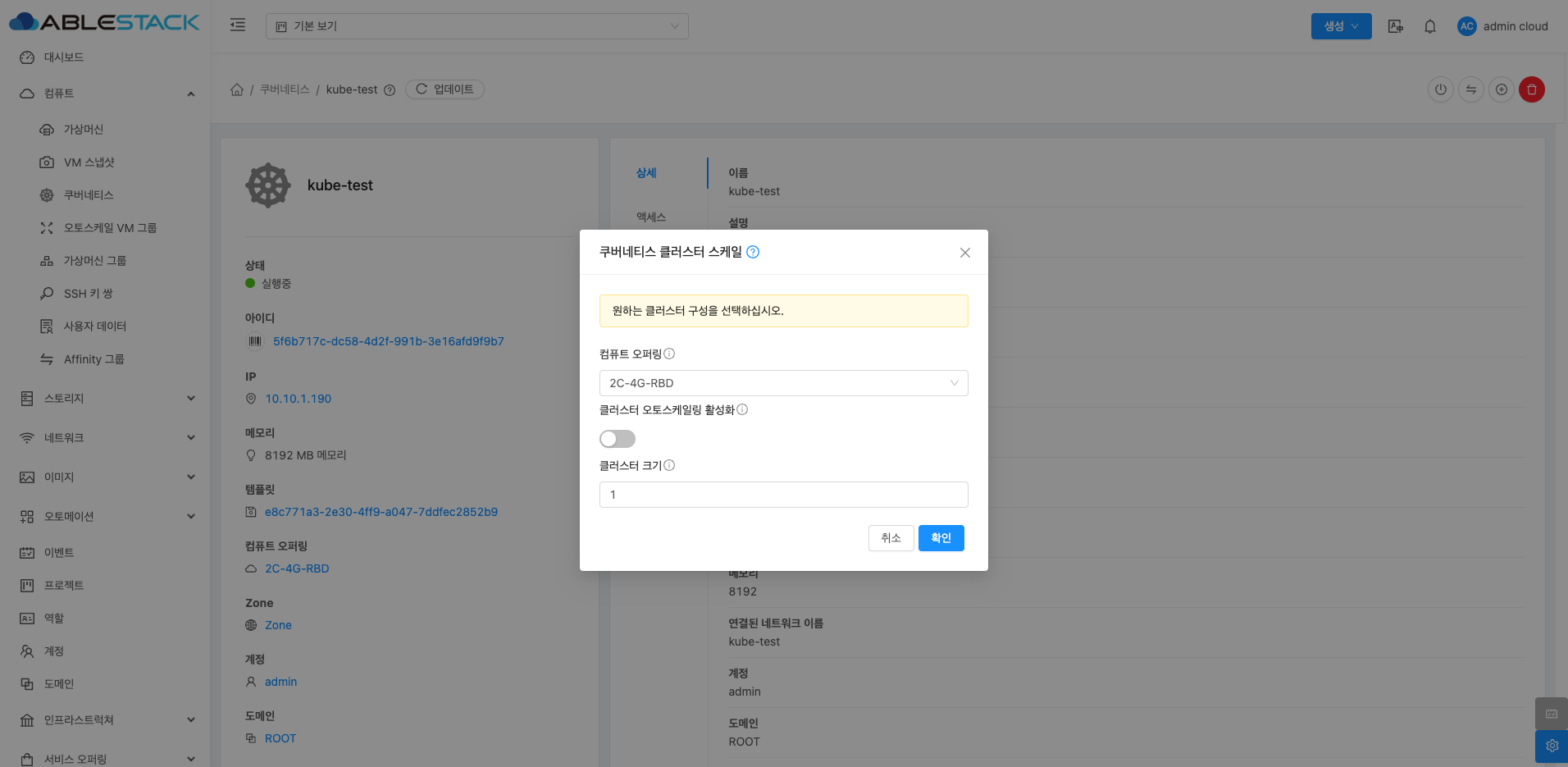
Task: Expand the 스토리지 sidebar section
Action: tap(107, 399)
